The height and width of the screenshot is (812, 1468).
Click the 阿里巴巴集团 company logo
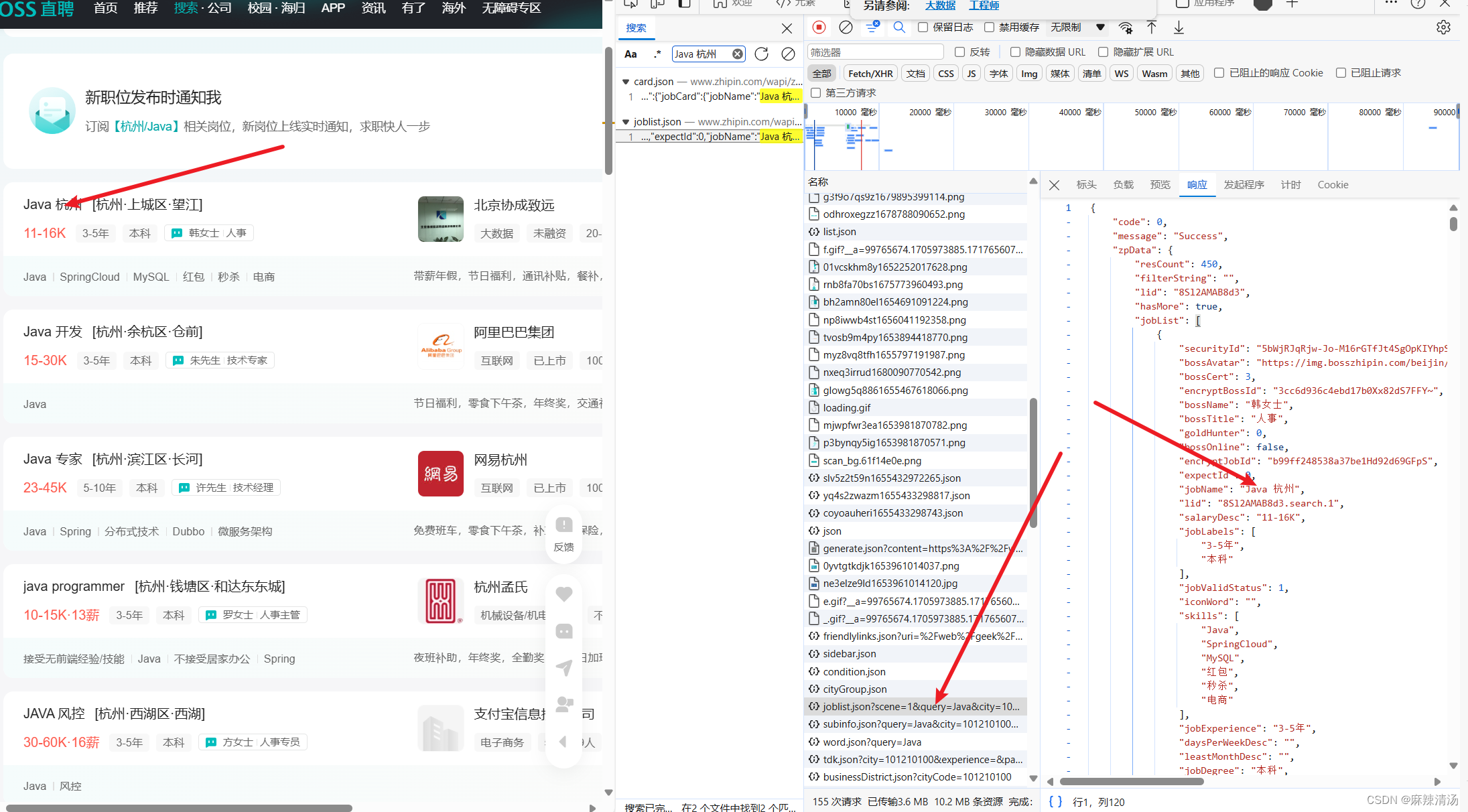tap(441, 346)
